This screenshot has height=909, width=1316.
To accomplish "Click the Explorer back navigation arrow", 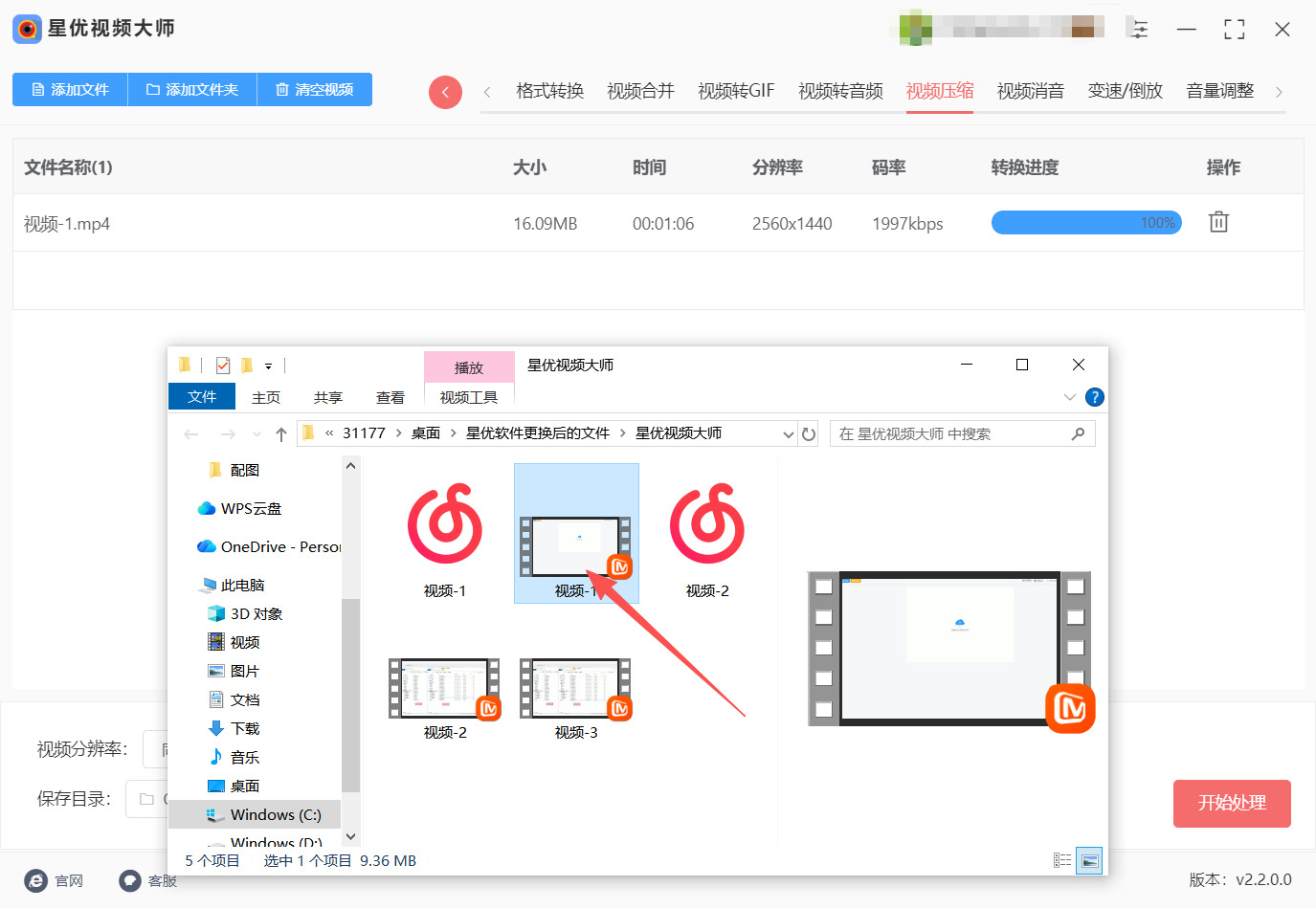I will 191,434.
